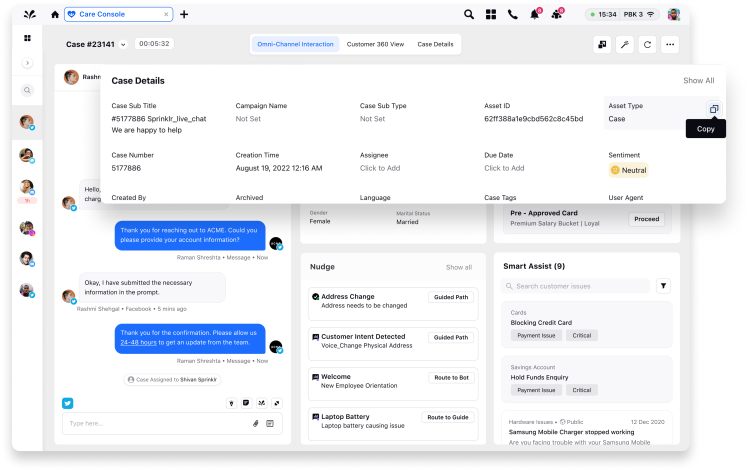Click Guided Path for Address Change
This screenshot has width=750, height=471.
click(x=451, y=297)
